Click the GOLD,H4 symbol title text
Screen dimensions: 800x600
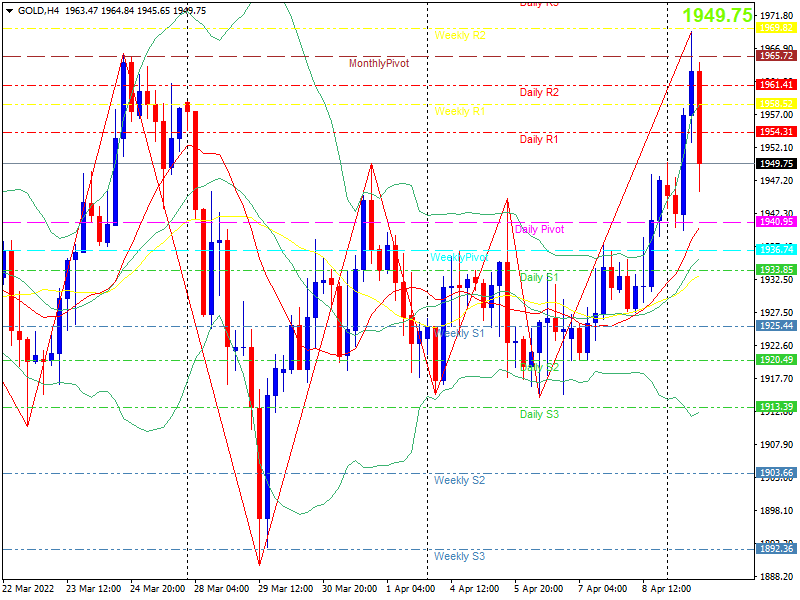click(38, 11)
